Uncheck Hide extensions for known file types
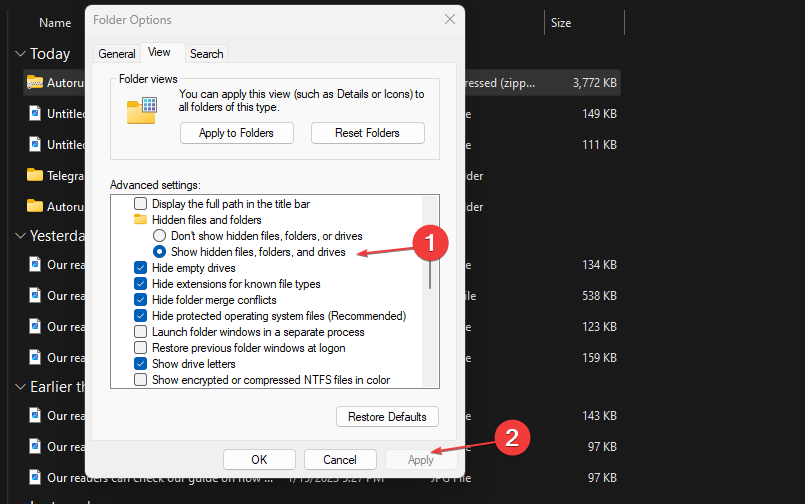The width and height of the screenshot is (805, 504). click(140, 284)
